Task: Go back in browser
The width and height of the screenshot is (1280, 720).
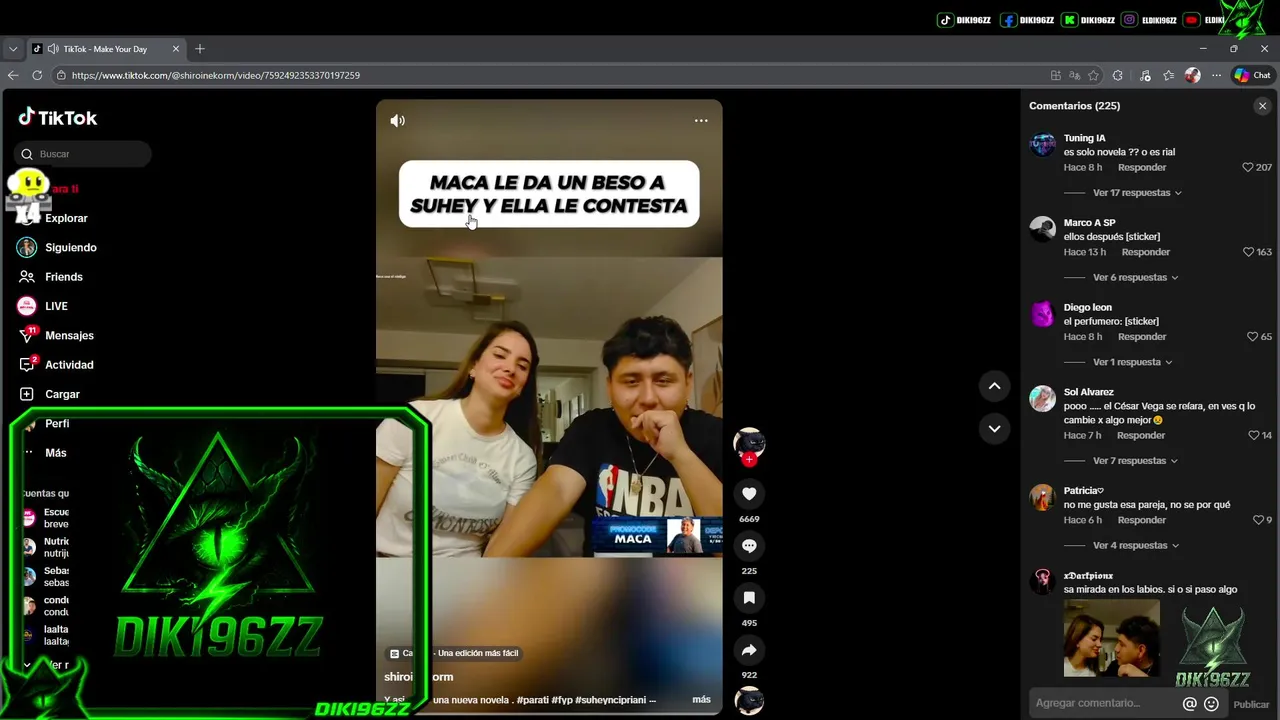Action: coord(13,75)
